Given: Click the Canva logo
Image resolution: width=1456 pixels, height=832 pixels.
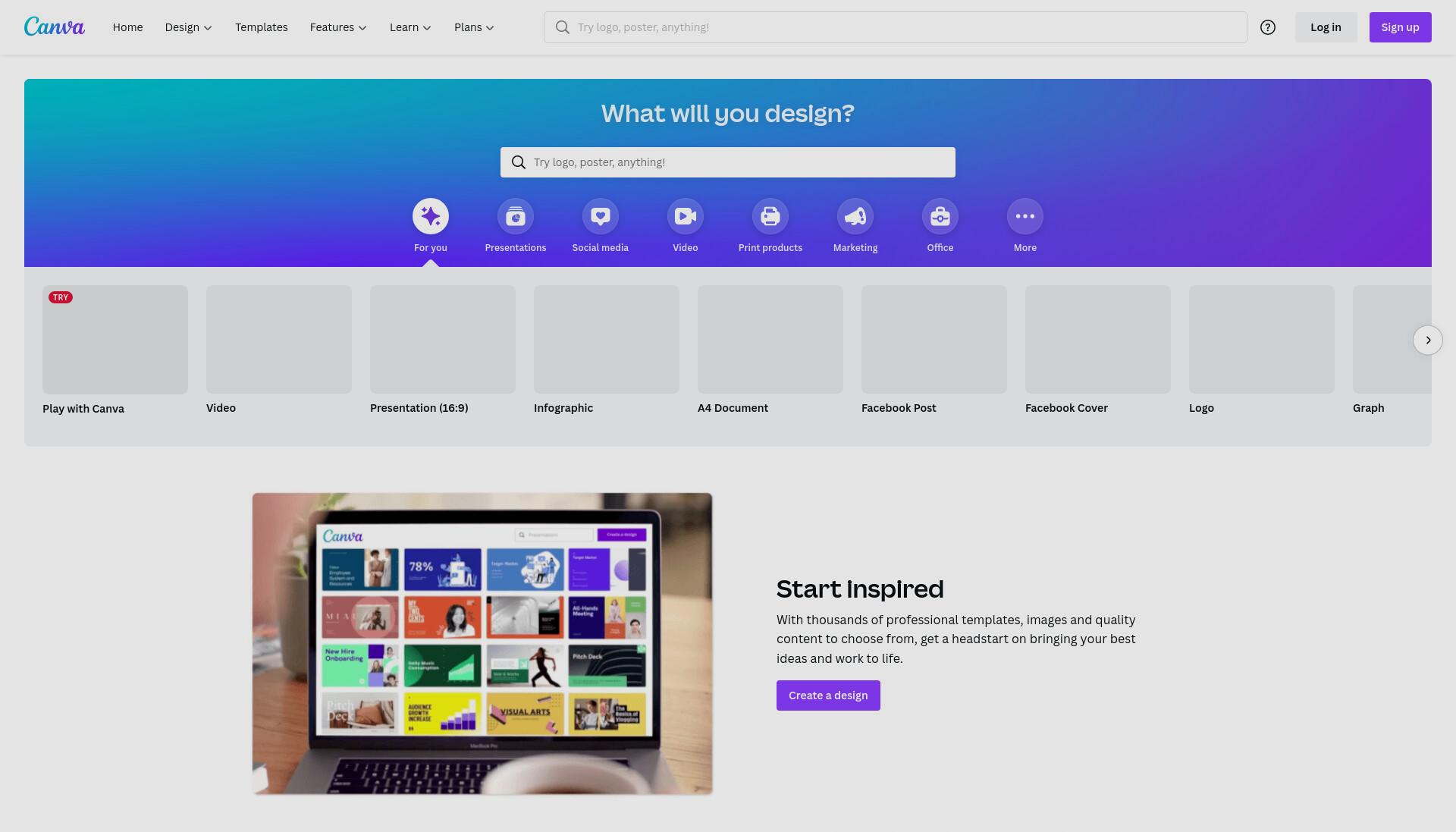Looking at the screenshot, I should pos(55,27).
